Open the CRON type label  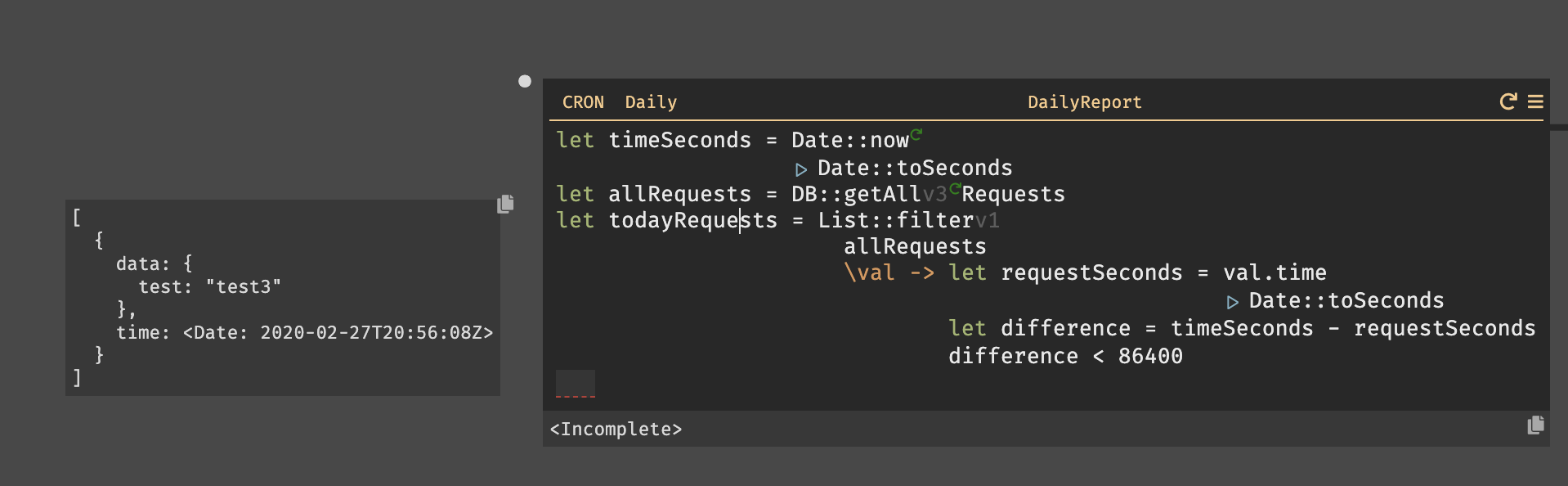583,102
